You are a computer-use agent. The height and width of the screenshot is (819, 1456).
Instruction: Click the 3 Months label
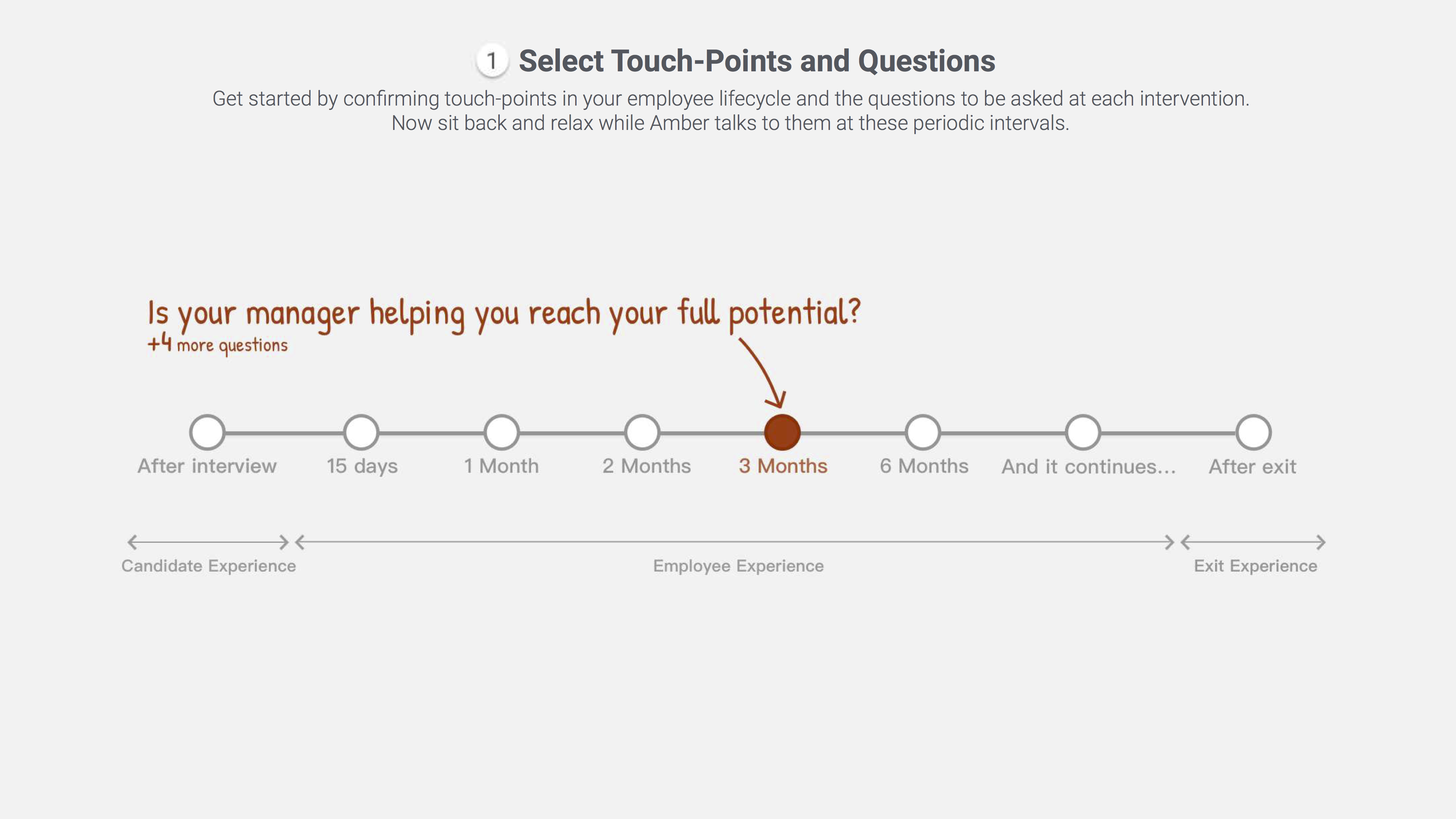(783, 466)
